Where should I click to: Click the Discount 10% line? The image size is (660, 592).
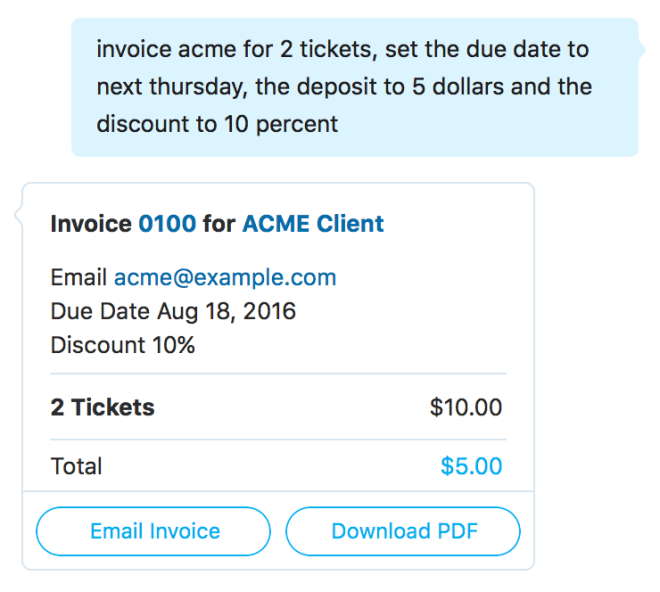pos(122,345)
